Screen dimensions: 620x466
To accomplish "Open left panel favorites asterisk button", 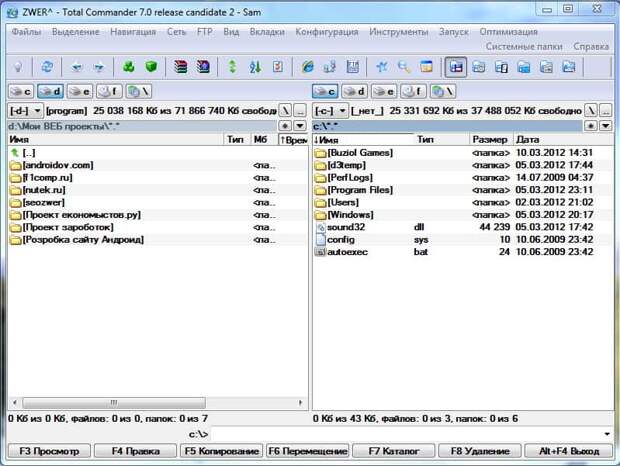I will [285, 126].
